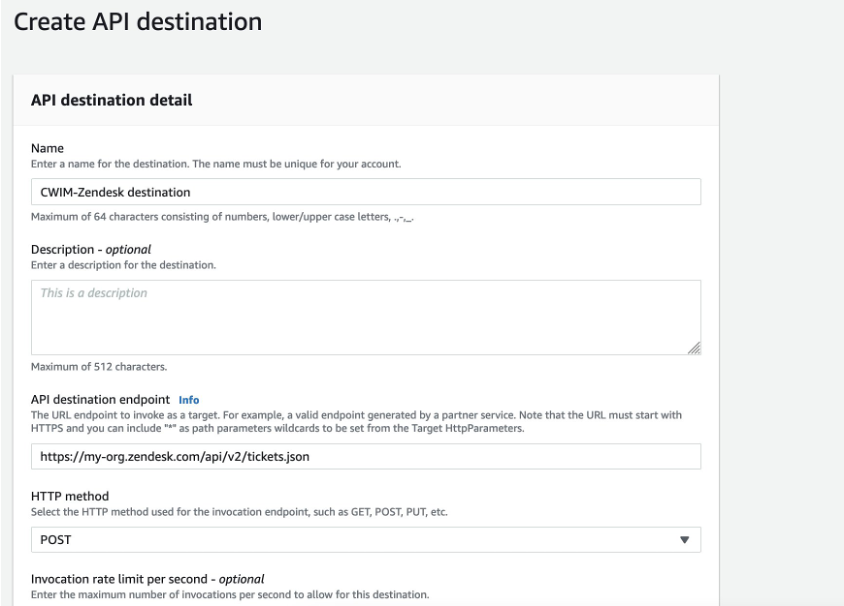Click the "Enter a description for the destination" helper text
The width and height of the screenshot is (844, 606).
124,265
